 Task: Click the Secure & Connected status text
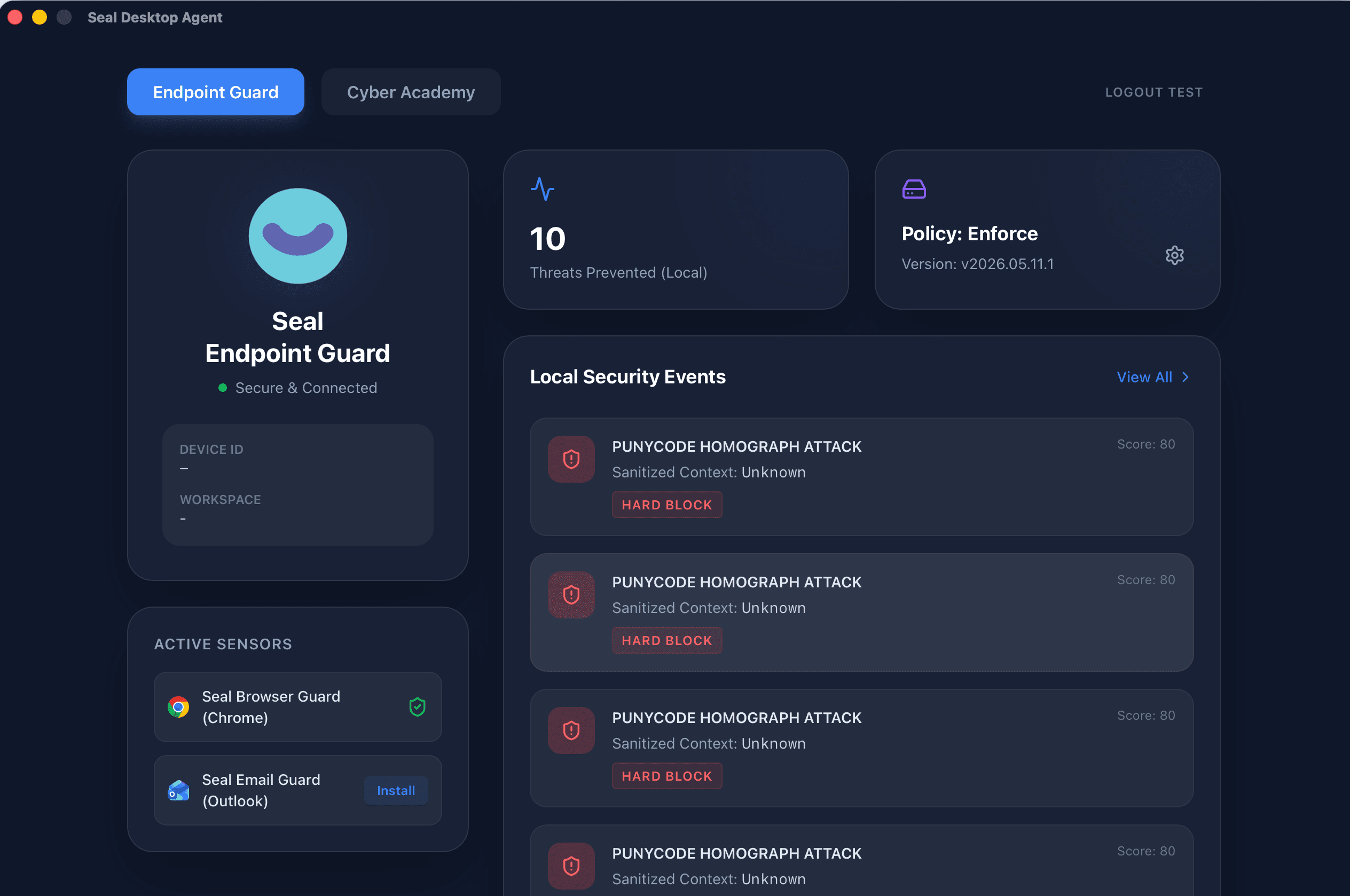[x=306, y=388]
